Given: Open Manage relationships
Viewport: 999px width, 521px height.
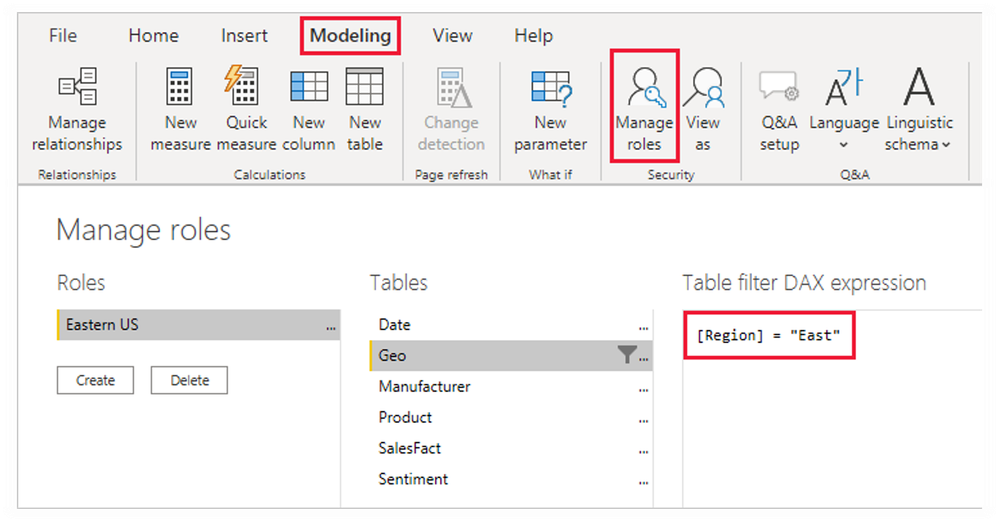Looking at the screenshot, I should pos(77,111).
